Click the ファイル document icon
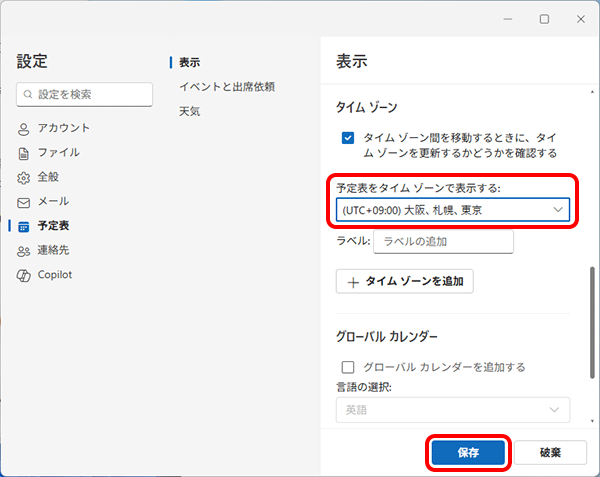Viewport: 600px width, 477px height. (24, 153)
